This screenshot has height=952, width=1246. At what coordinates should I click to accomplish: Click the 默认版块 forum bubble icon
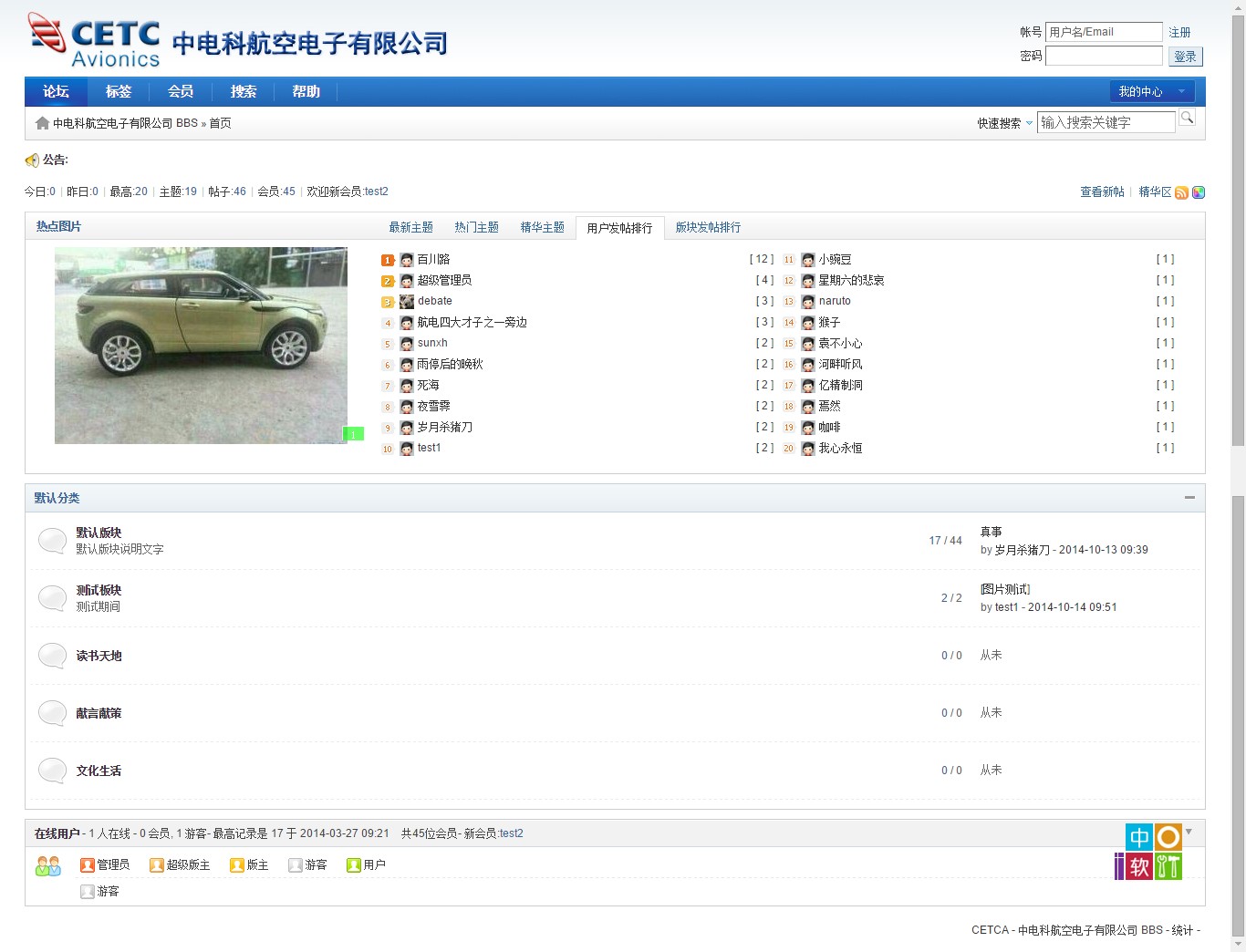52,541
